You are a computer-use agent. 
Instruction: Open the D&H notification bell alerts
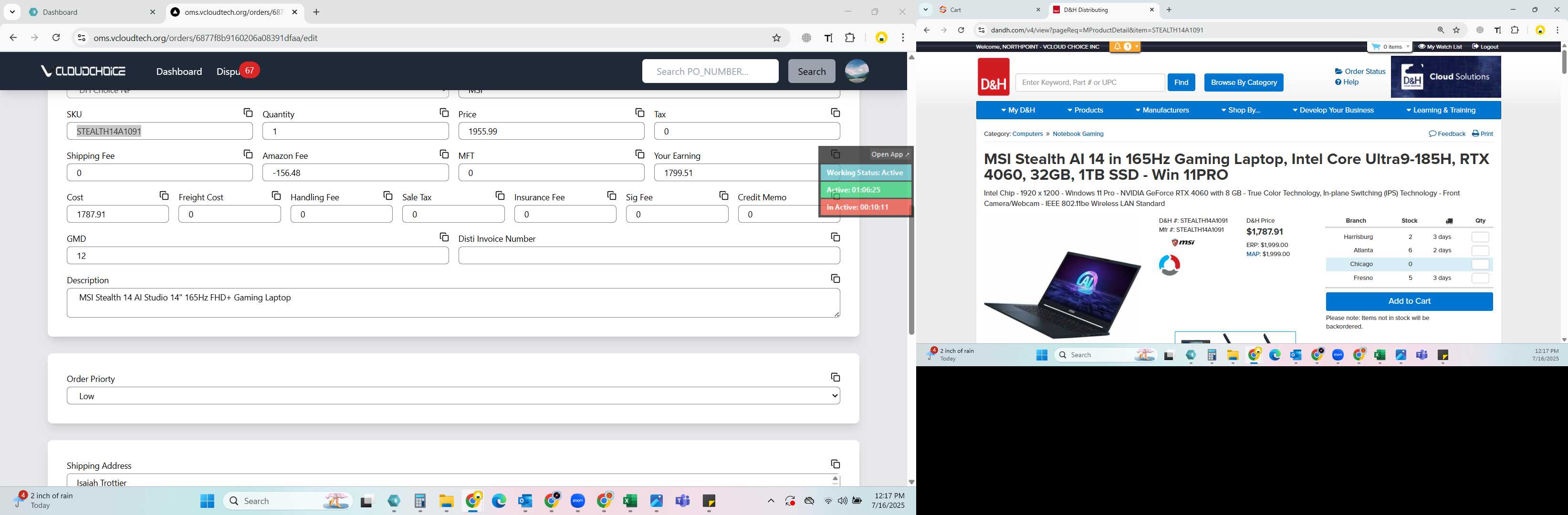pyautogui.click(x=1124, y=47)
